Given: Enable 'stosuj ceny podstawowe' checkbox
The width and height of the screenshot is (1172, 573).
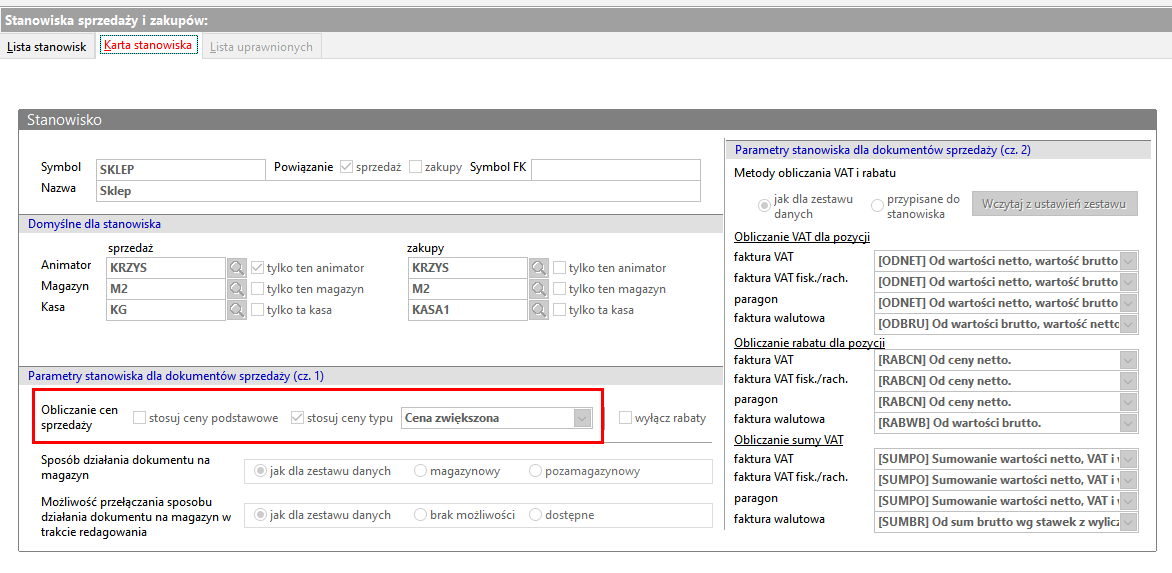Looking at the screenshot, I should (x=140, y=418).
